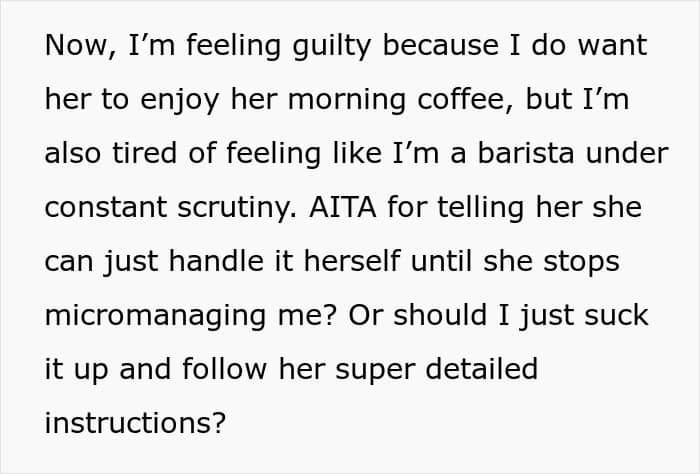Click the word "detailed" in the paragraph

point(482,369)
